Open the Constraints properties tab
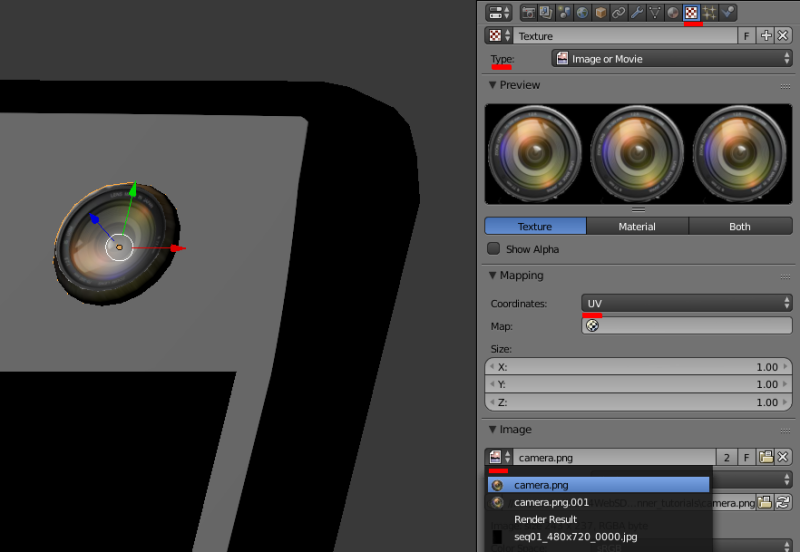The width and height of the screenshot is (800, 552). 618,12
